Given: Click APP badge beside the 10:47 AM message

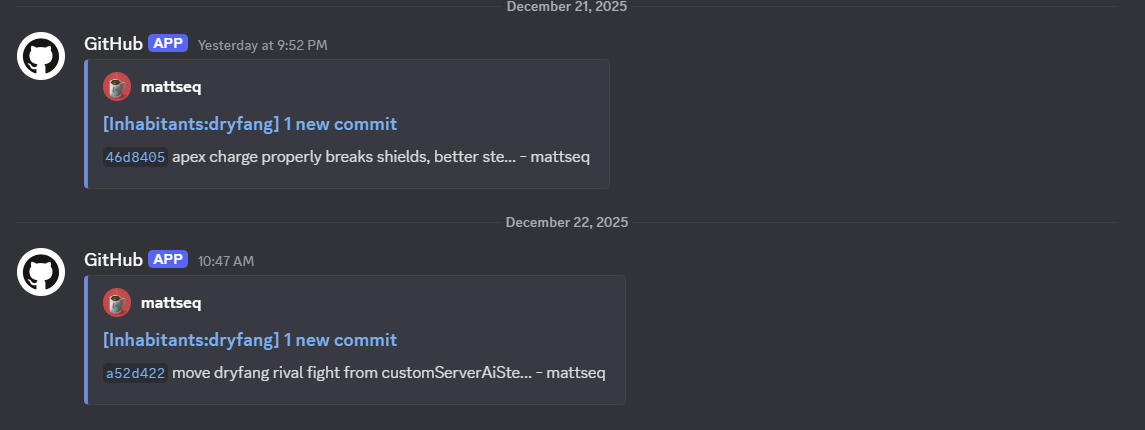Looking at the screenshot, I should [x=168, y=259].
